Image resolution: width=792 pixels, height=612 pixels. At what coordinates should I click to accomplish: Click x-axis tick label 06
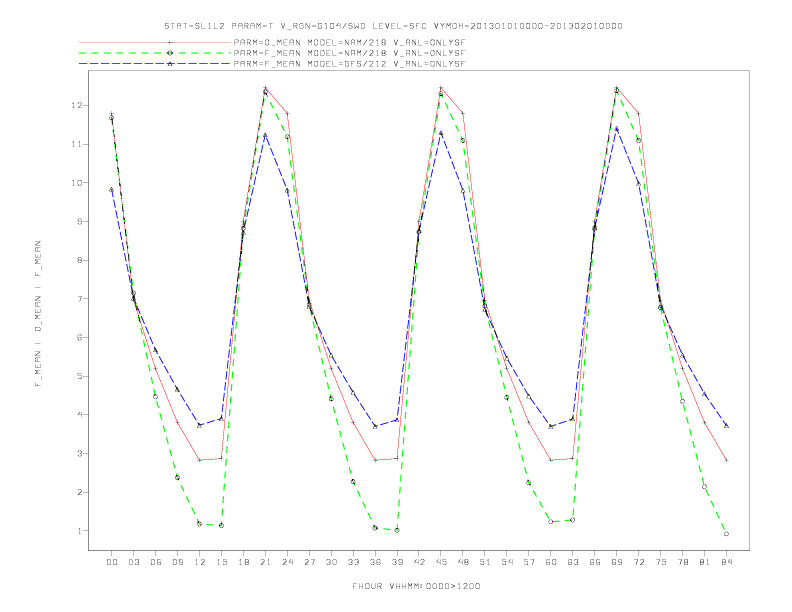click(x=156, y=562)
